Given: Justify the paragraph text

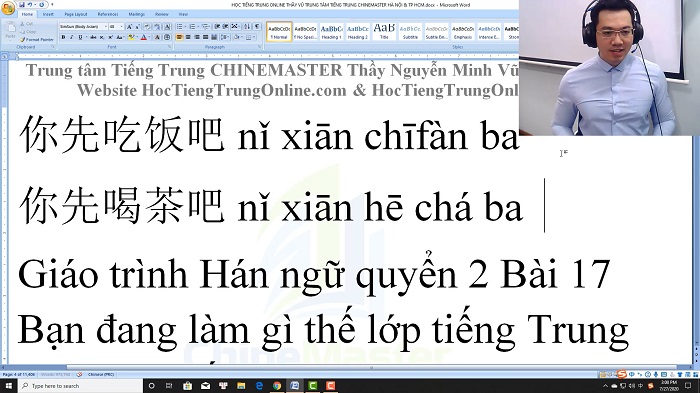Looking at the screenshot, I should tap(205, 37).
